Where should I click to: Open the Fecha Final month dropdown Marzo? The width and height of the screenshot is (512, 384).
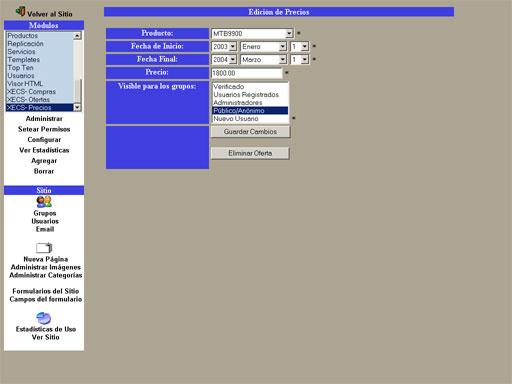[263, 60]
